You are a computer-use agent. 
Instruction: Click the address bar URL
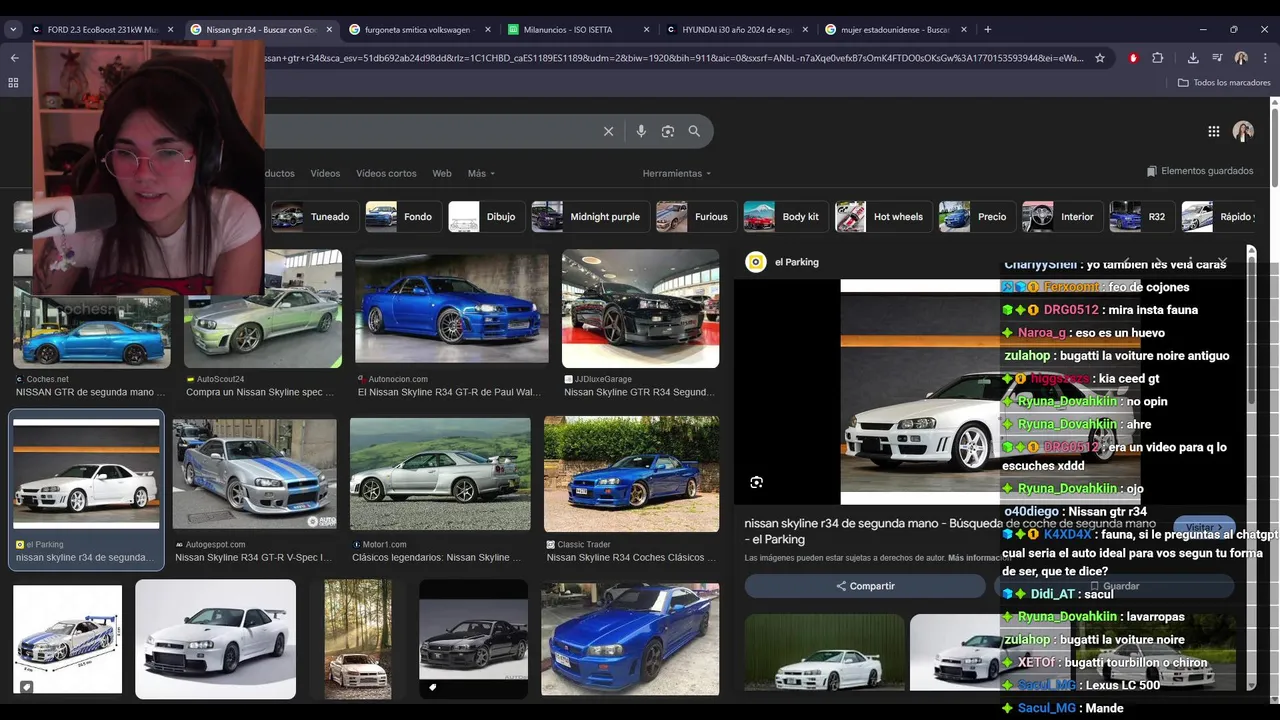pos(673,58)
